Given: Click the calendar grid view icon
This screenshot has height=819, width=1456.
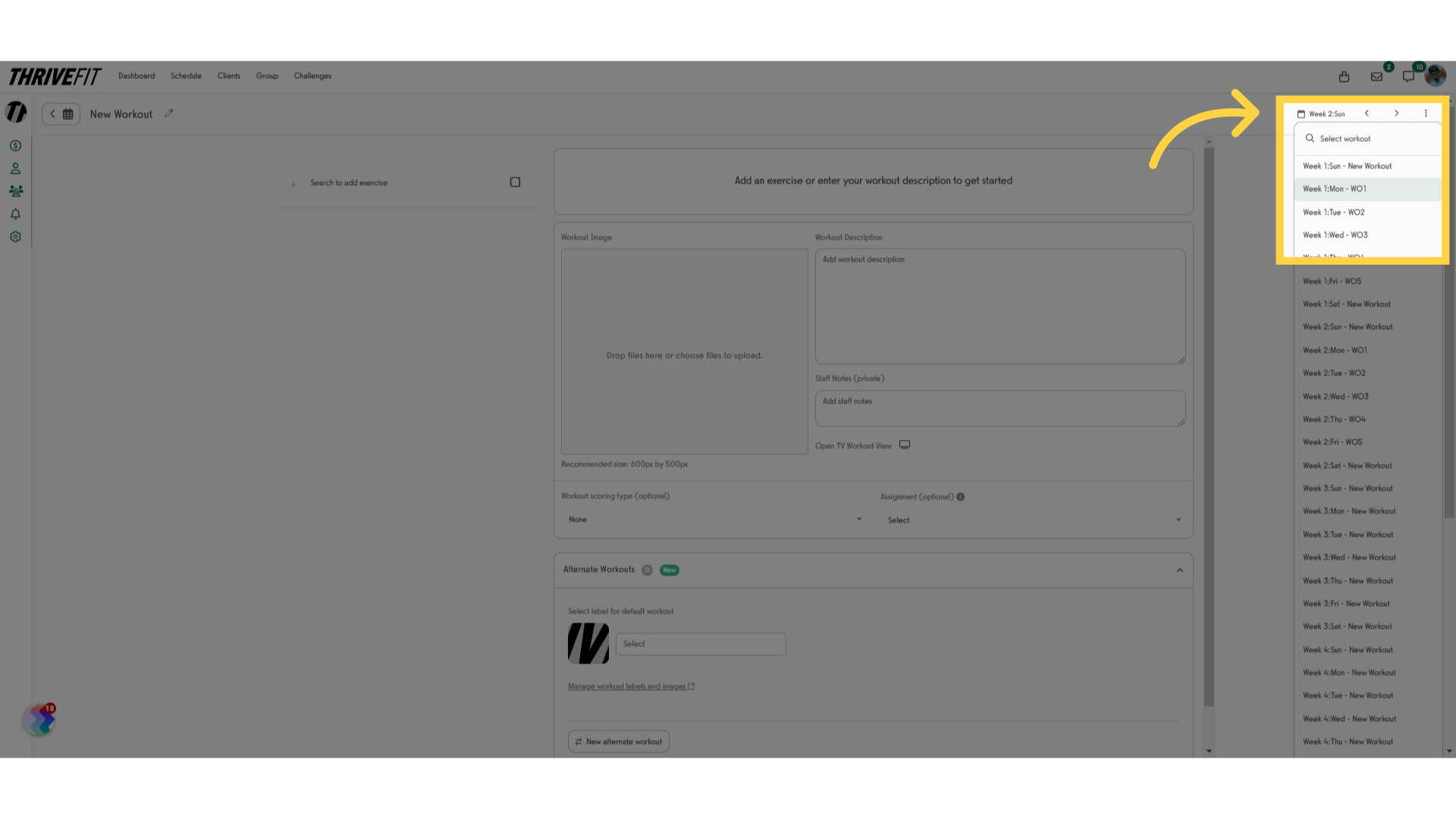Looking at the screenshot, I should pyautogui.click(x=68, y=113).
